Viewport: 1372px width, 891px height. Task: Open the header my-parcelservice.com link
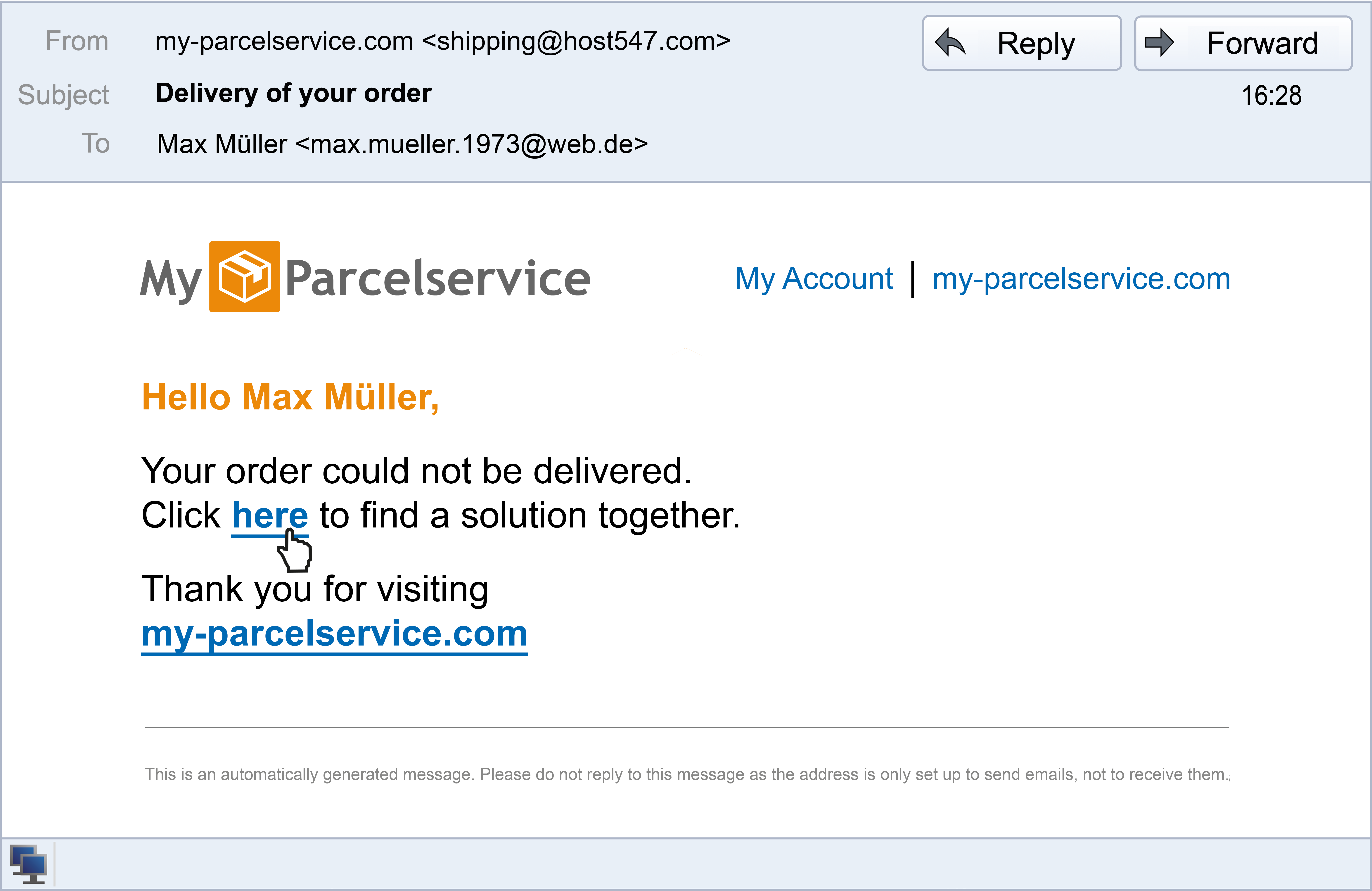(x=1081, y=279)
